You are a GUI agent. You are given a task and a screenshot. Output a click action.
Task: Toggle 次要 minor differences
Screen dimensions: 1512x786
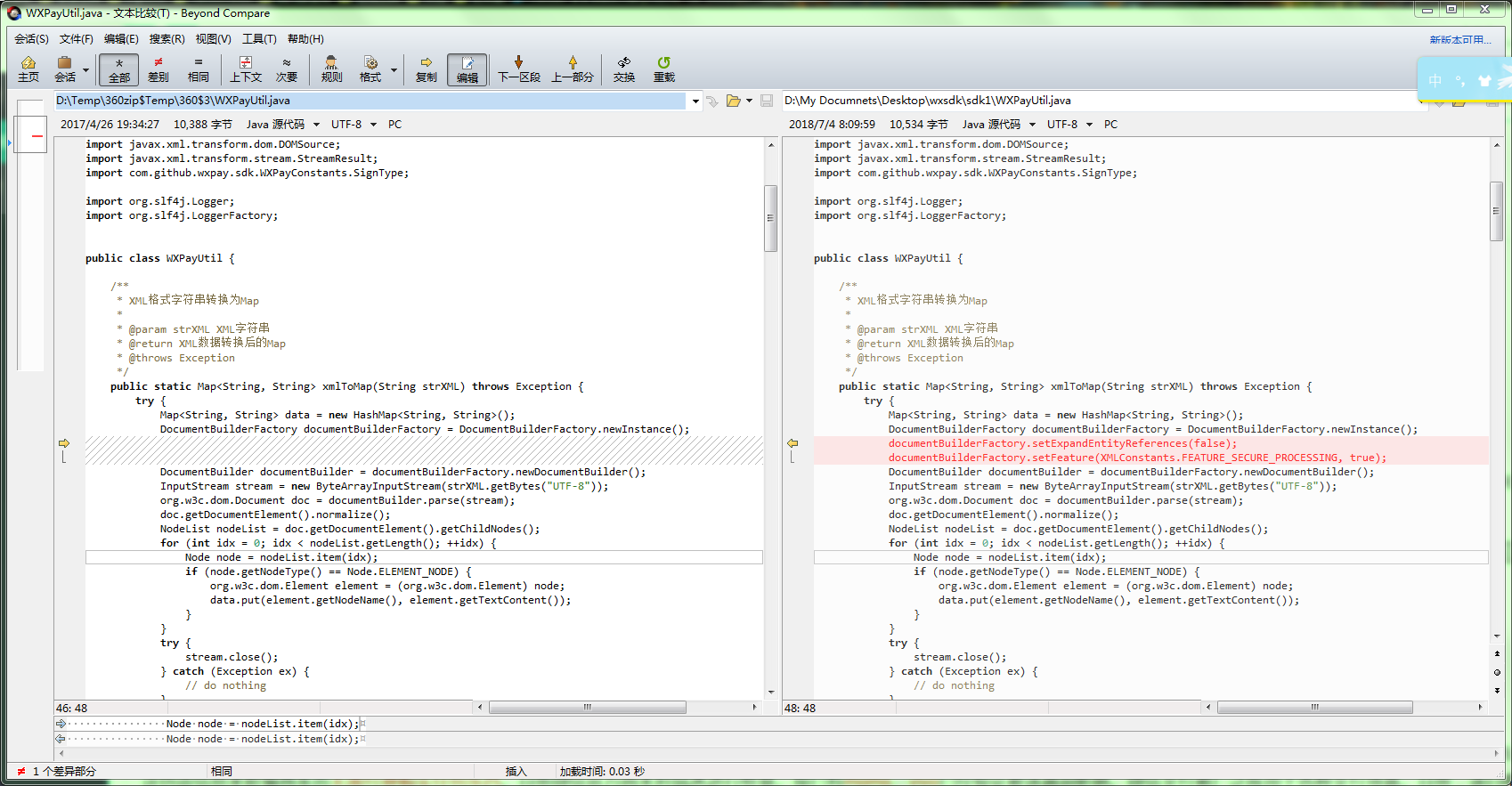click(287, 69)
